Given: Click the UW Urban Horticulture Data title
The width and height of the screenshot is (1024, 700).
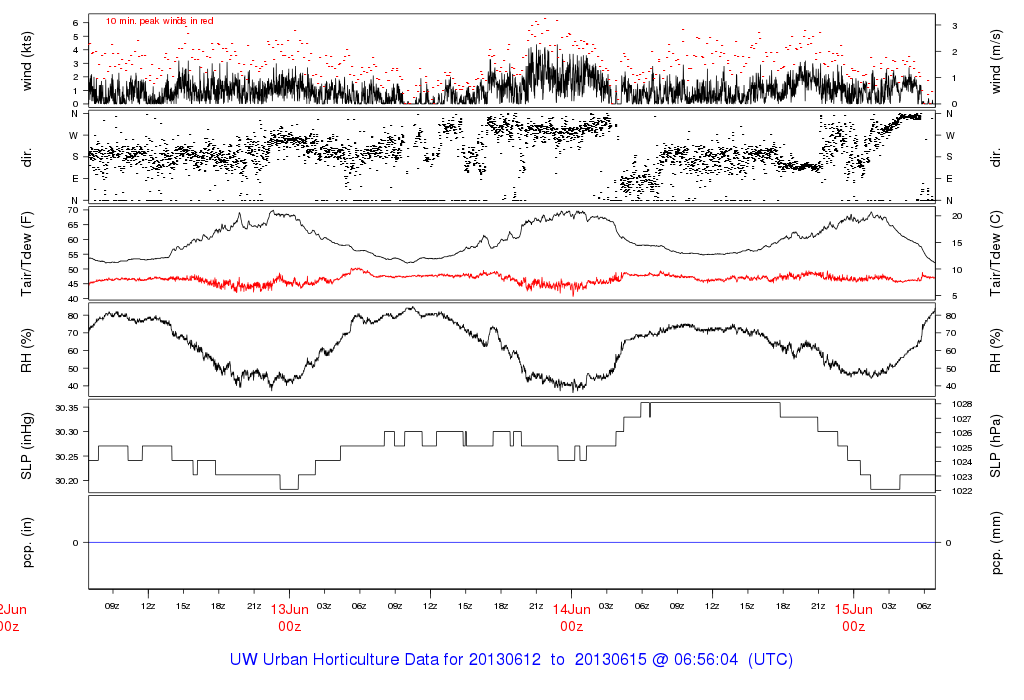Looking at the screenshot, I should 512,660.
